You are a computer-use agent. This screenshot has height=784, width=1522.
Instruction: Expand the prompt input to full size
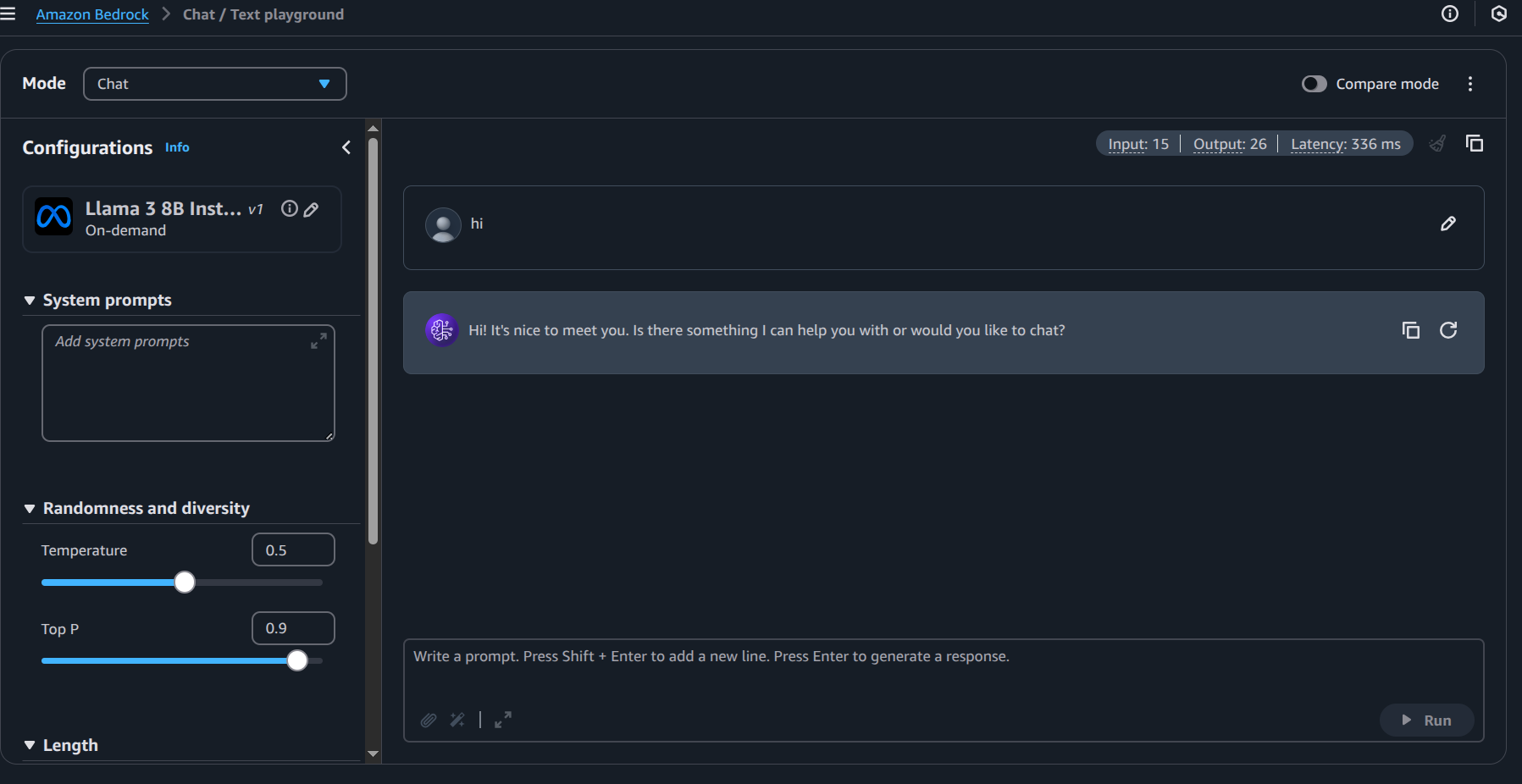click(x=503, y=720)
